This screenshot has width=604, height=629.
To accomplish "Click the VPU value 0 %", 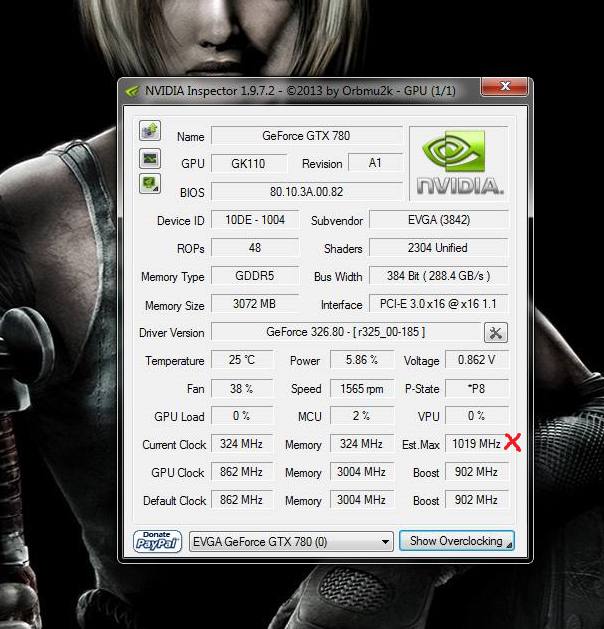I will click(476, 416).
